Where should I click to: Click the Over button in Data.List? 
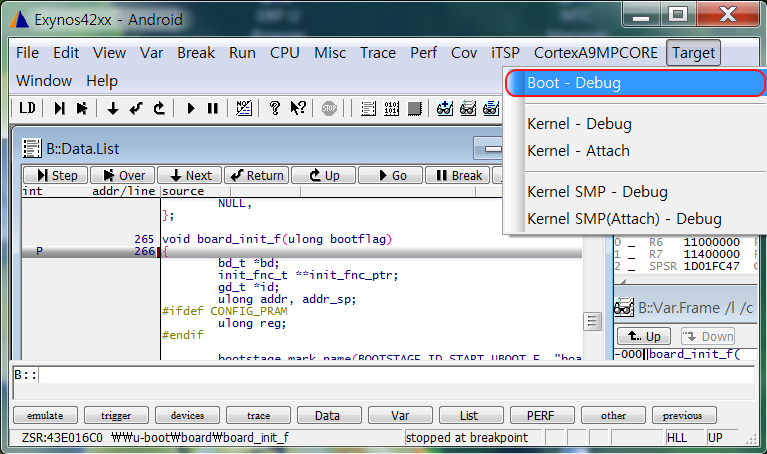pyautogui.click(x=121, y=175)
